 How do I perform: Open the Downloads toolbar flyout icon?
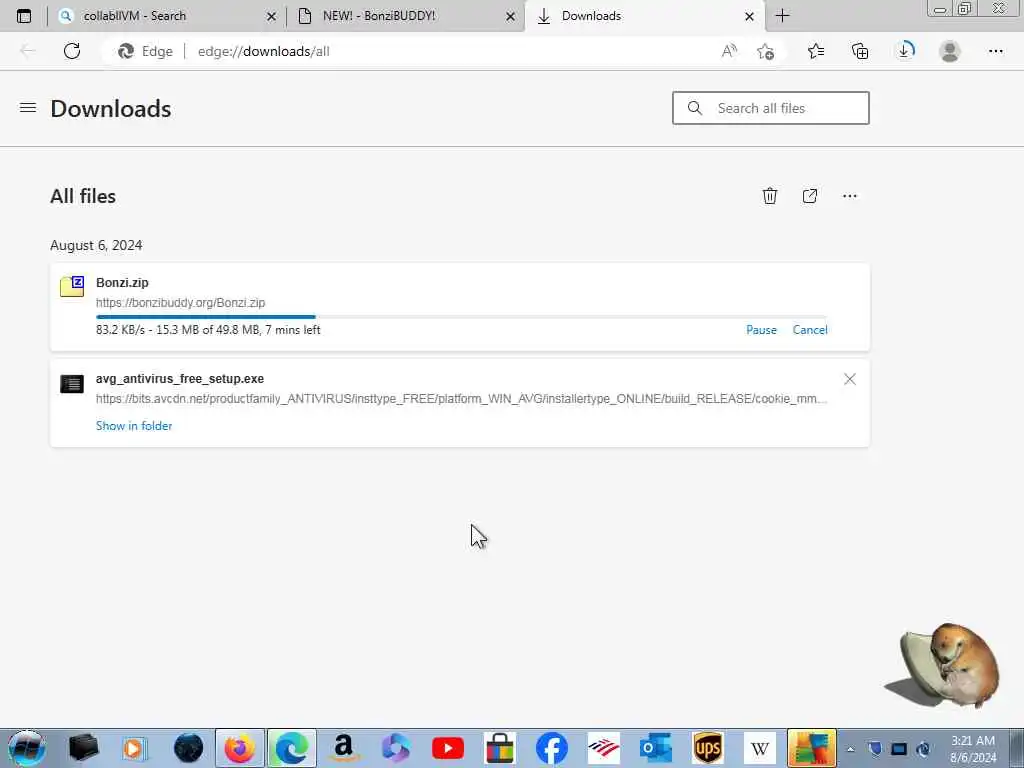(905, 51)
